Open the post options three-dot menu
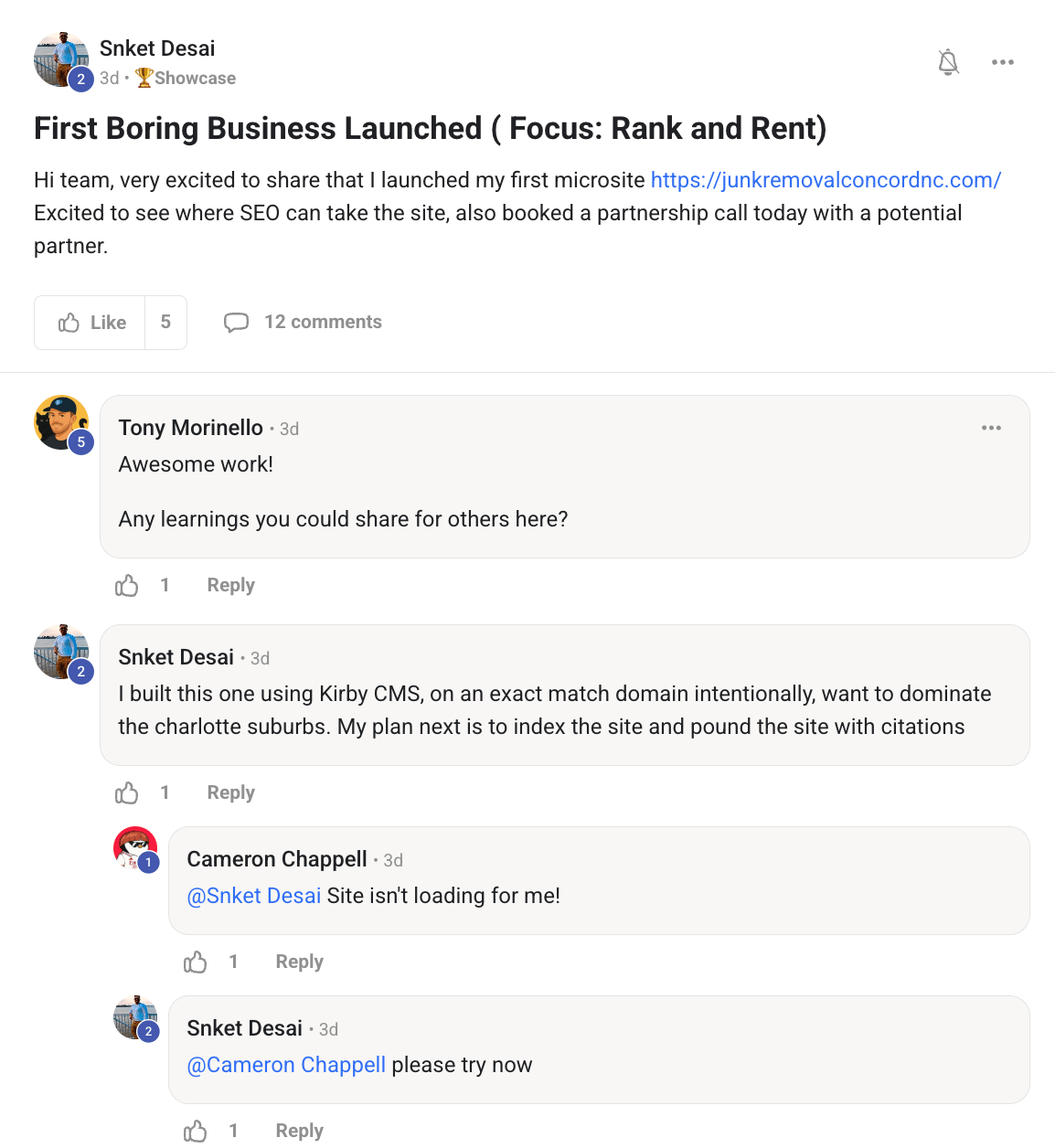1055x1148 pixels. [1002, 62]
